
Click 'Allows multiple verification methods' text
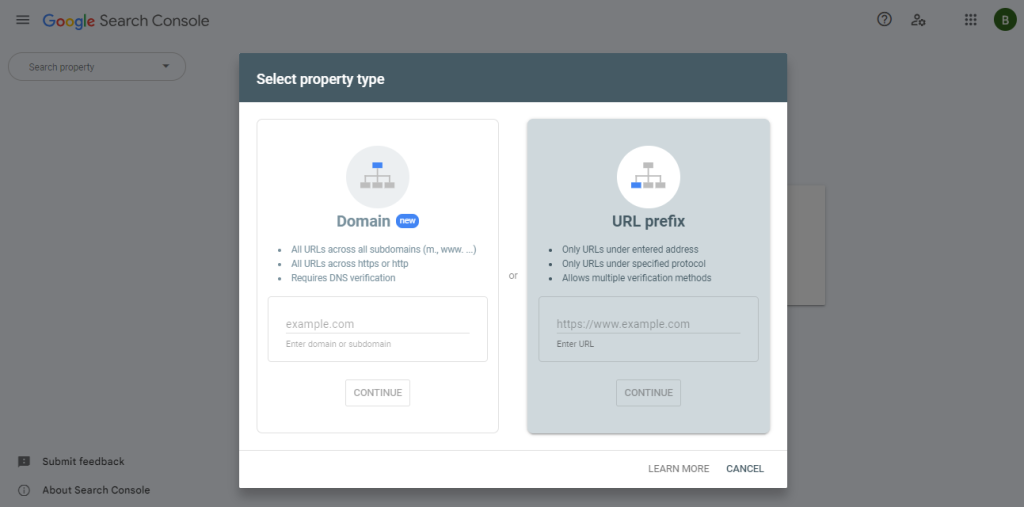[637, 278]
